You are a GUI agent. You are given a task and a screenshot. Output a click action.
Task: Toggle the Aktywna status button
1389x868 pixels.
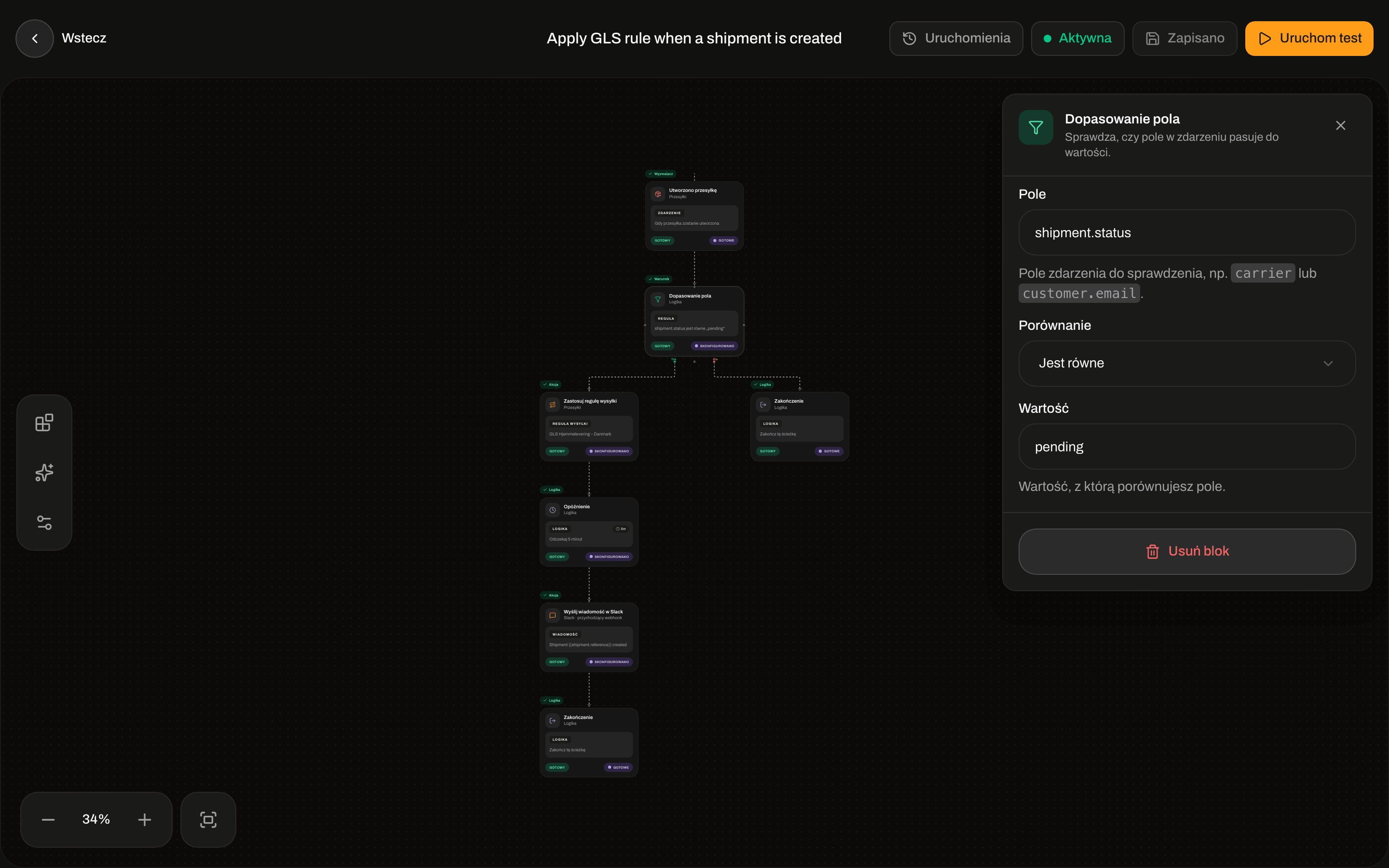click(x=1077, y=39)
